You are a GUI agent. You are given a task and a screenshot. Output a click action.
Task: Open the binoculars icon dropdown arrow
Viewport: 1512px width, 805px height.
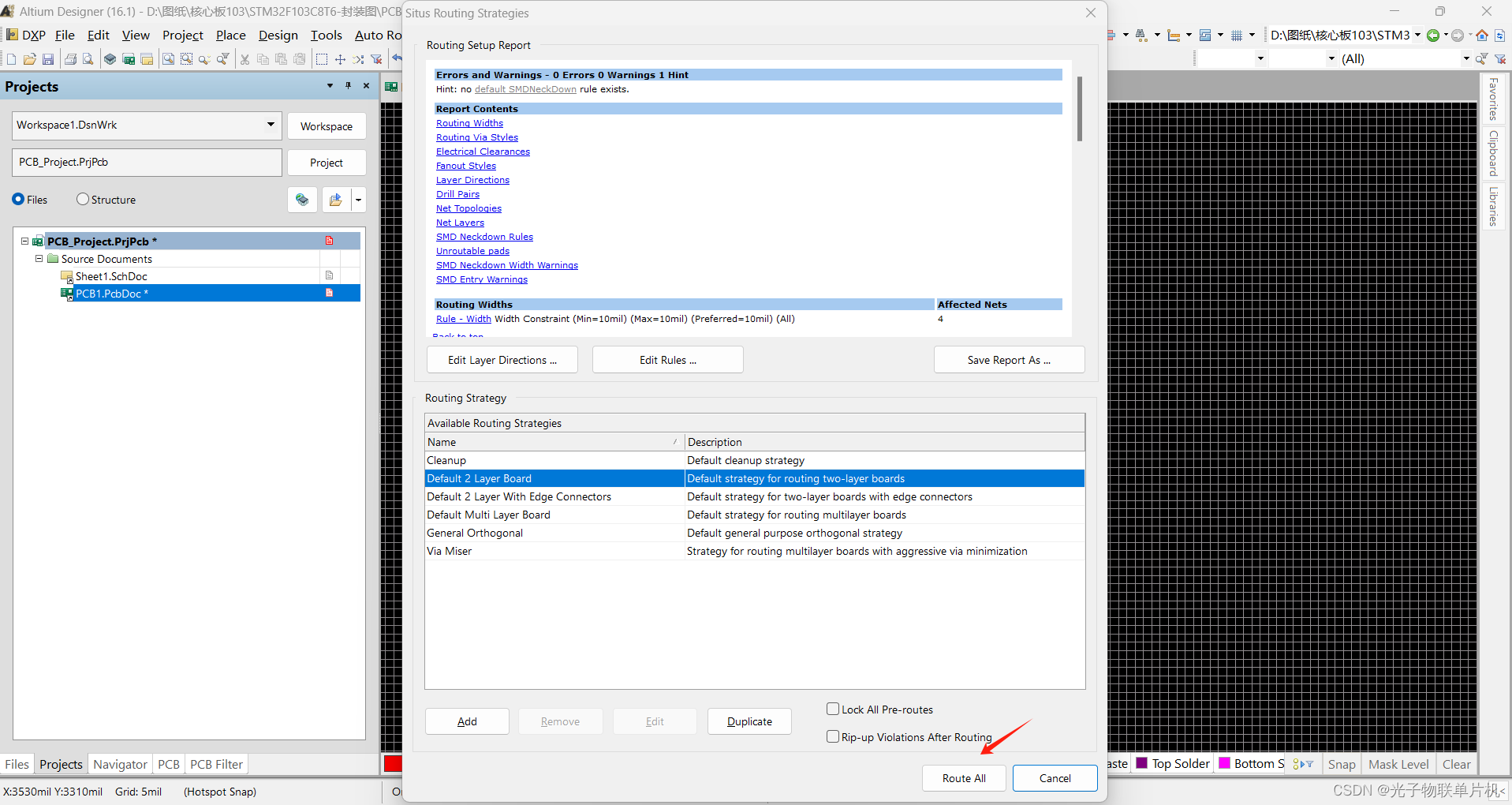[1157, 36]
